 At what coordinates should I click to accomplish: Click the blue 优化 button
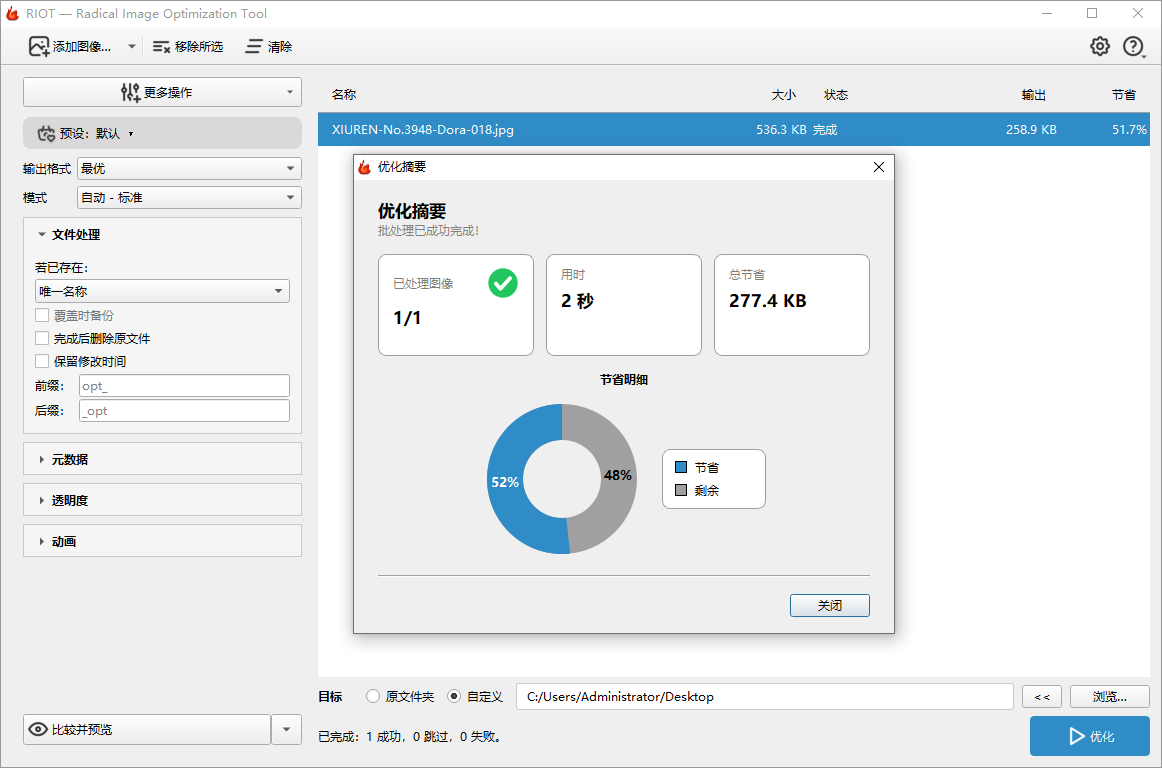point(1089,736)
